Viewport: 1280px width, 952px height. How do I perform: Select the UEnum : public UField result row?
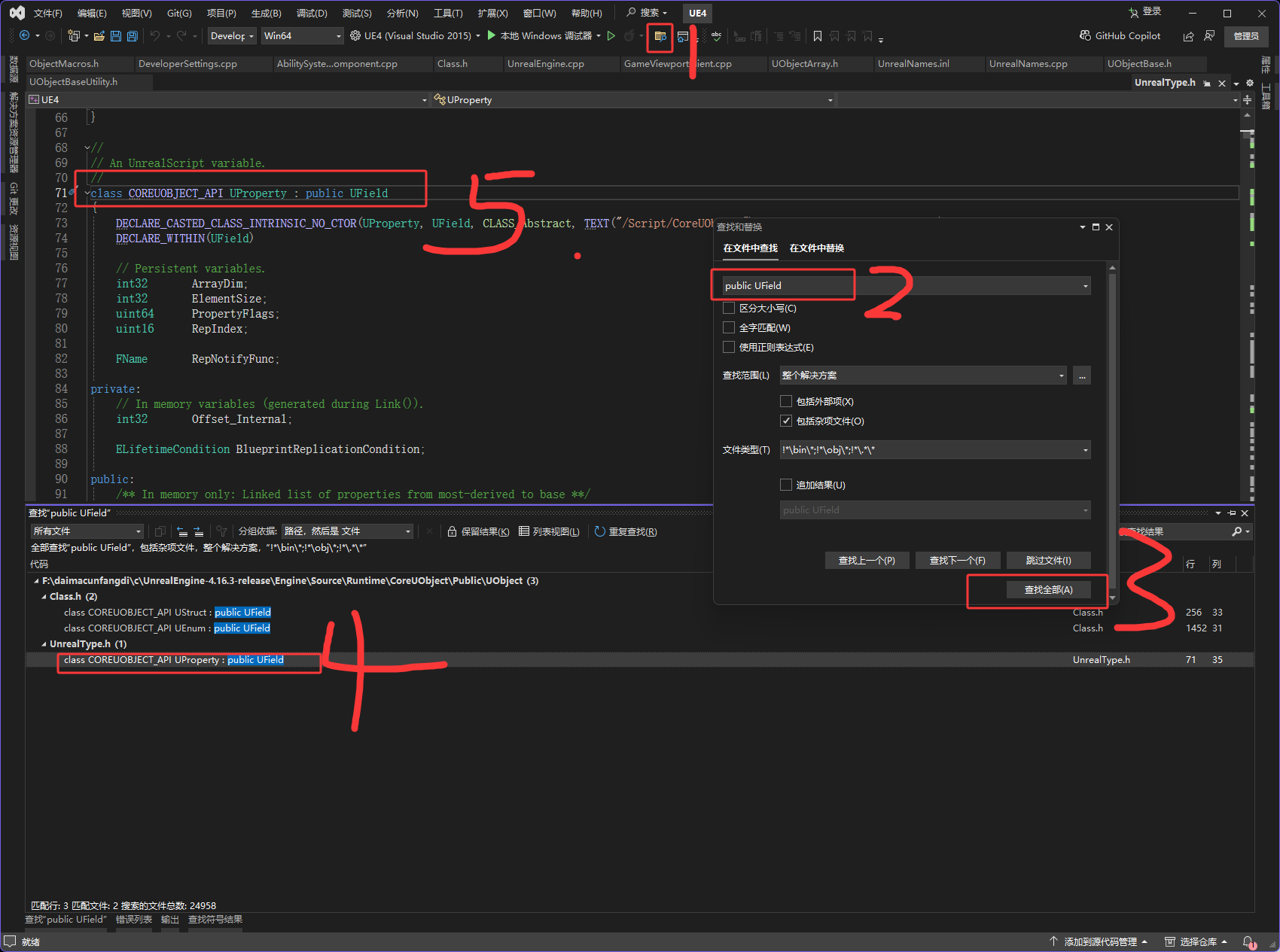640,628
